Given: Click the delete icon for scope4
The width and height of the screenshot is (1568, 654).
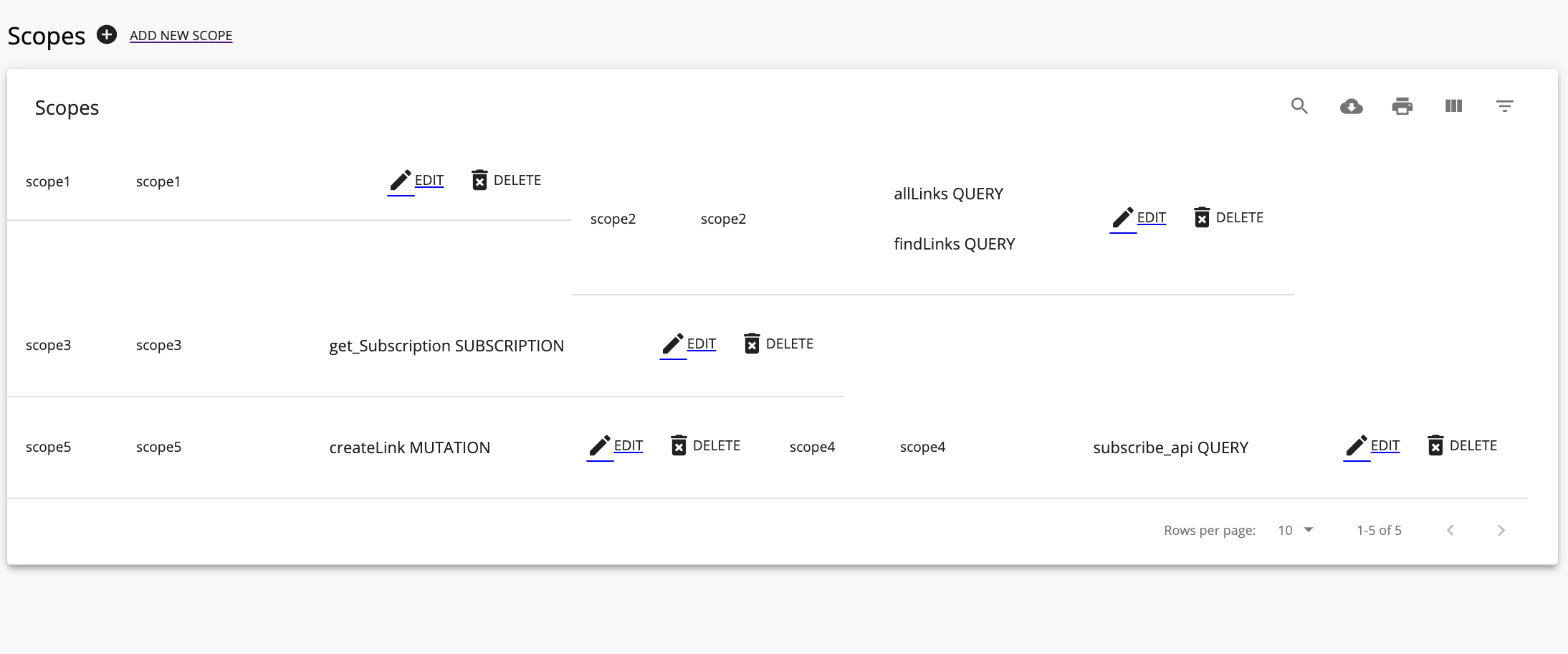Looking at the screenshot, I should pyautogui.click(x=1435, y=445).
